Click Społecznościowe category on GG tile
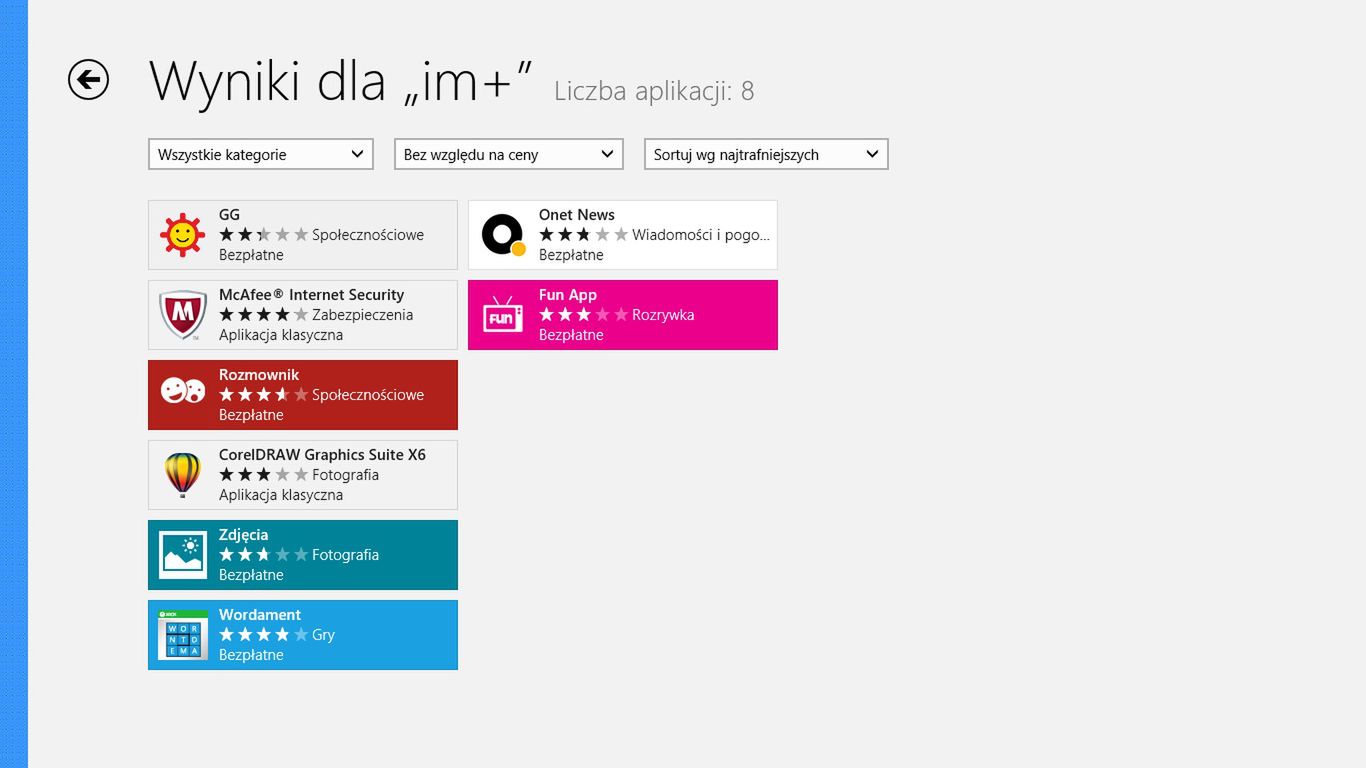The height and width of the screenshot is (768, 1366). coord(368,235)
